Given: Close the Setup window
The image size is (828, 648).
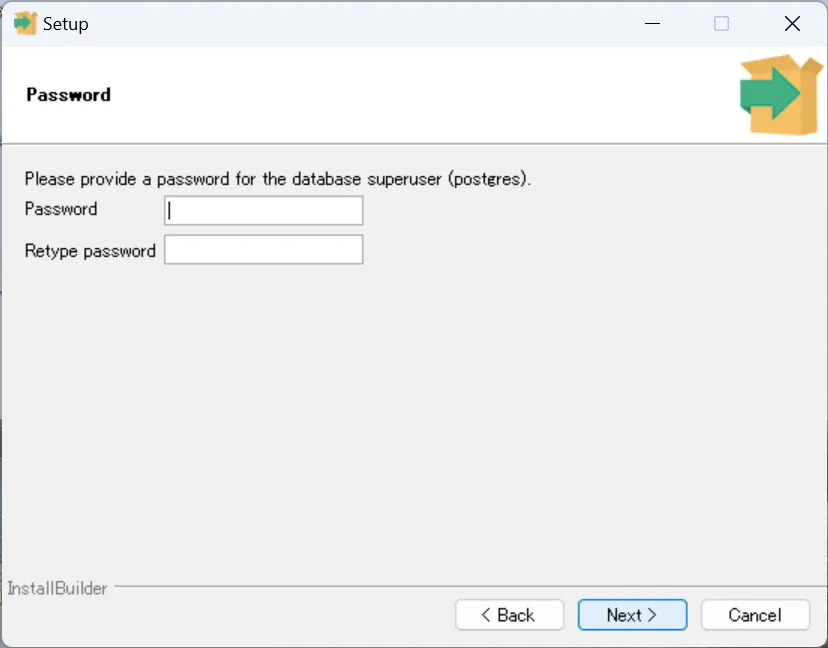Looking at the screenshot, I should pyautogui.click(x=792, y=24).
